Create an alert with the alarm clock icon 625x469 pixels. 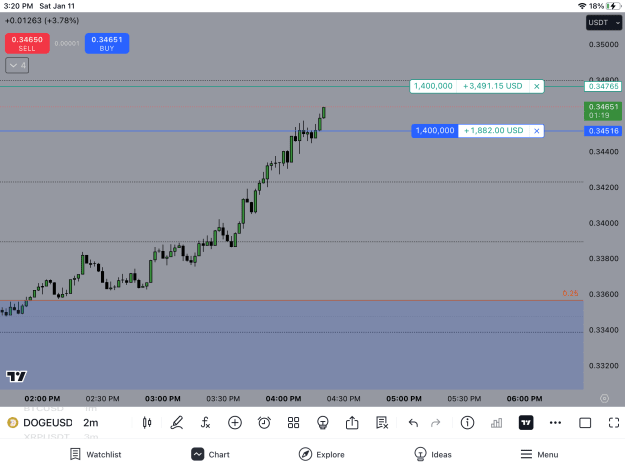[264, 423]
